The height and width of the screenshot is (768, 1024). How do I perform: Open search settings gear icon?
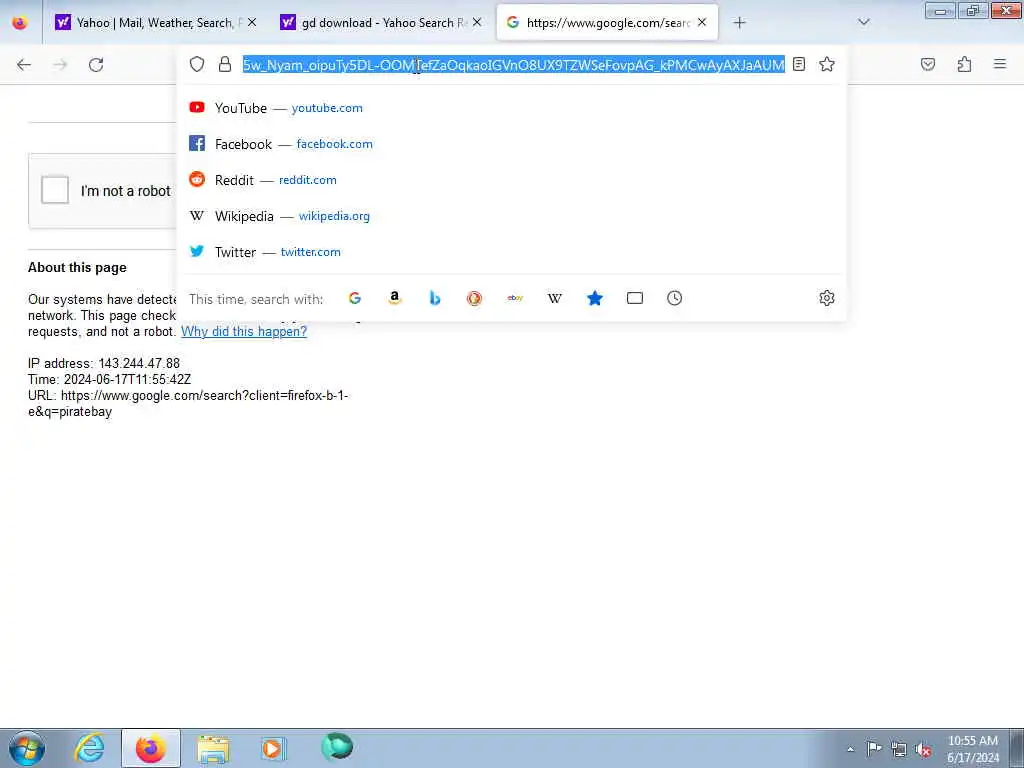[x=827, y=298]
